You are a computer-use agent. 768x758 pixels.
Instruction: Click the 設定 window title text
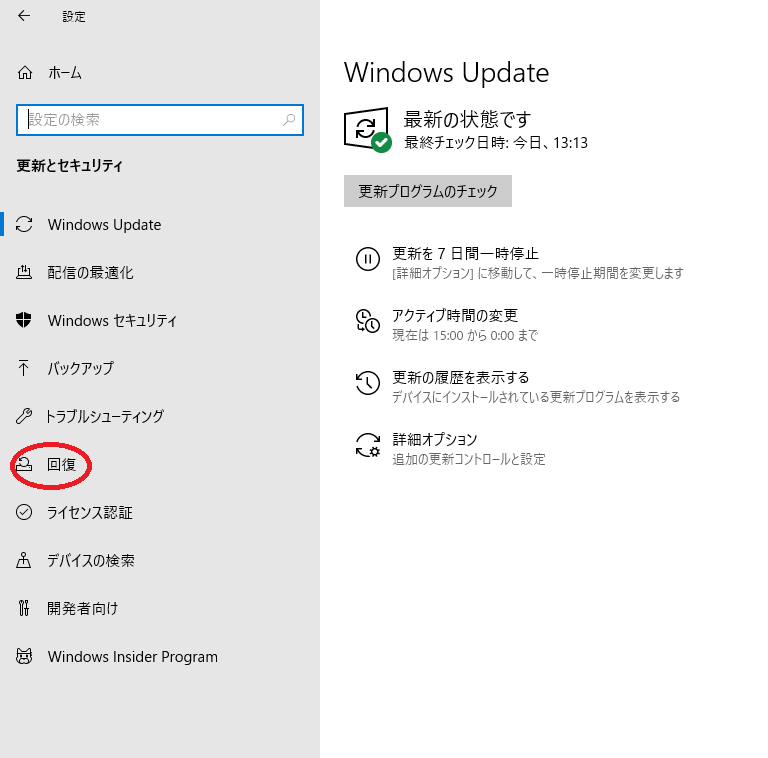74,16
